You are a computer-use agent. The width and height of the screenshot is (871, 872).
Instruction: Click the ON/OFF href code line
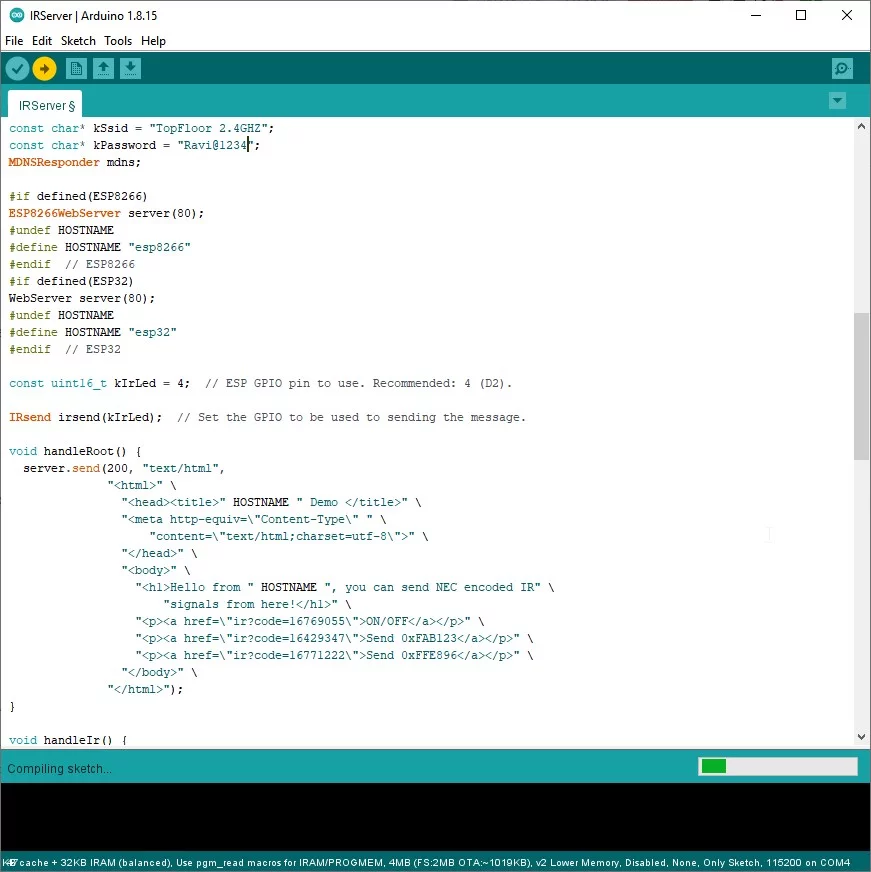[310, 621]
